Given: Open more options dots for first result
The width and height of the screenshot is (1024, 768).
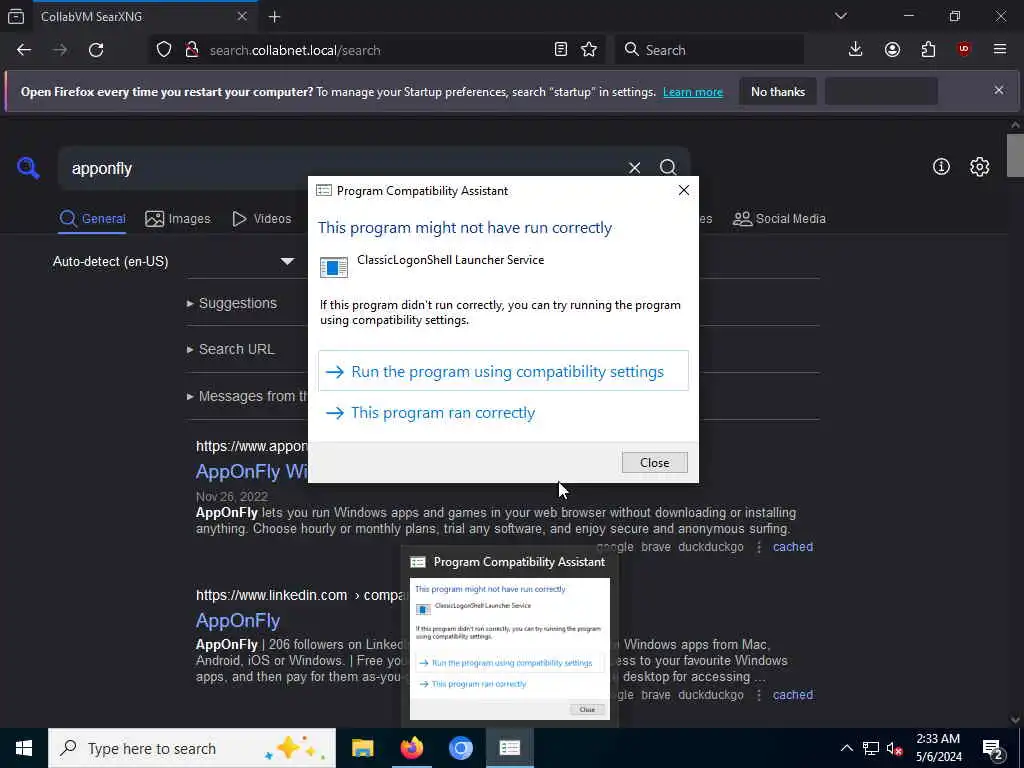Looking at the screenshot, I should [759, 547].
